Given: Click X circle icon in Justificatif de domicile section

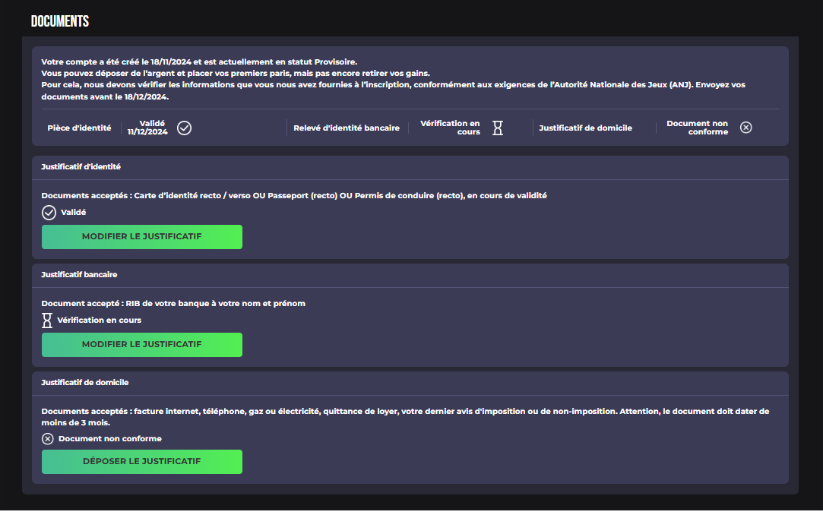Looking at the screenshot, I should 47,438.
